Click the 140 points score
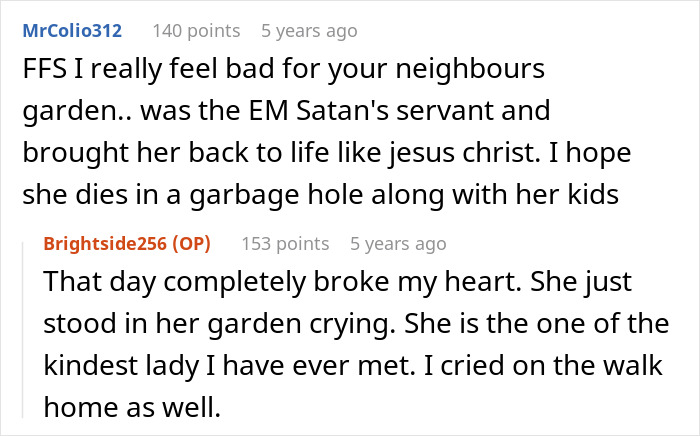This screenshot has width=700, height=436. [x=194, y=31]
